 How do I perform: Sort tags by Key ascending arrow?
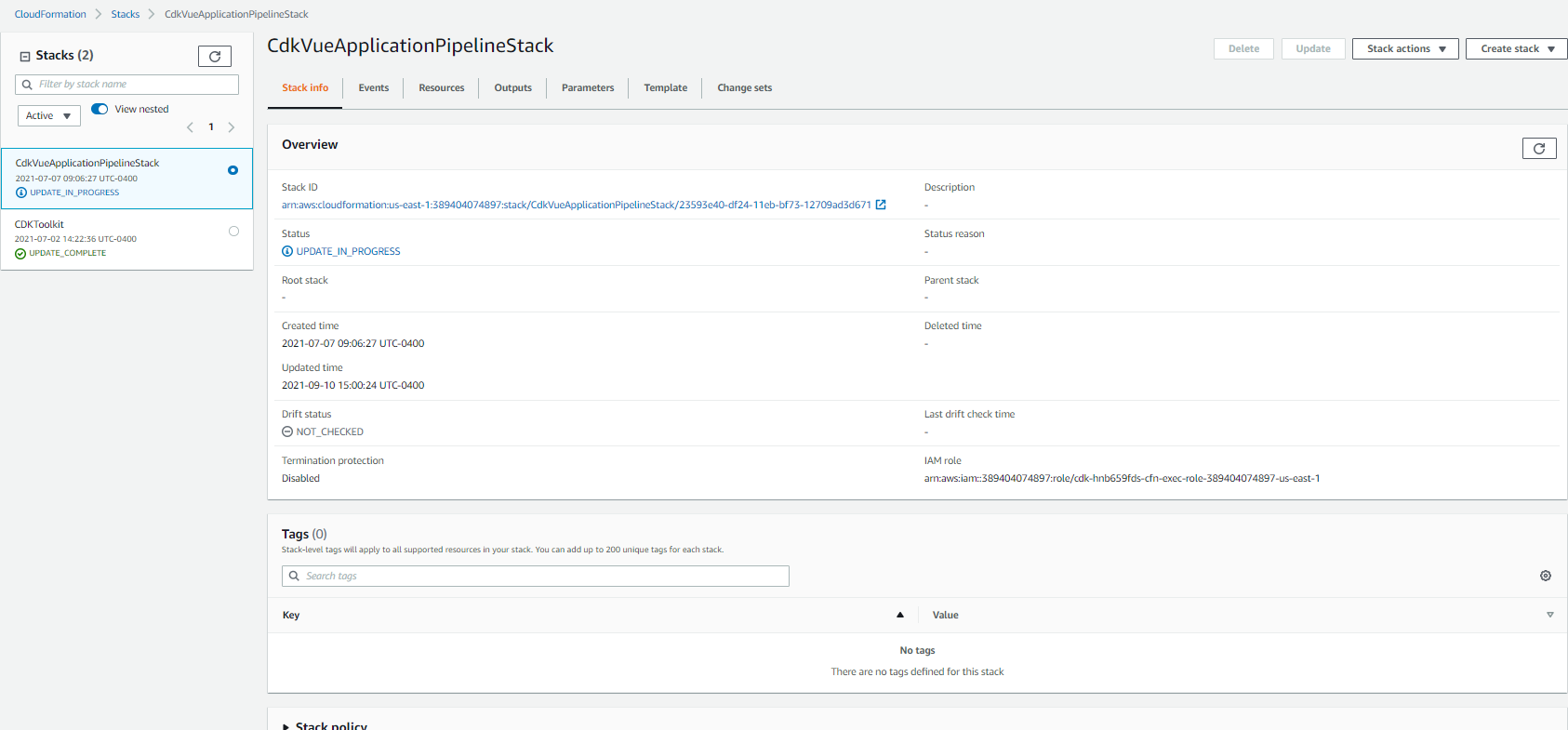[900, 615]
